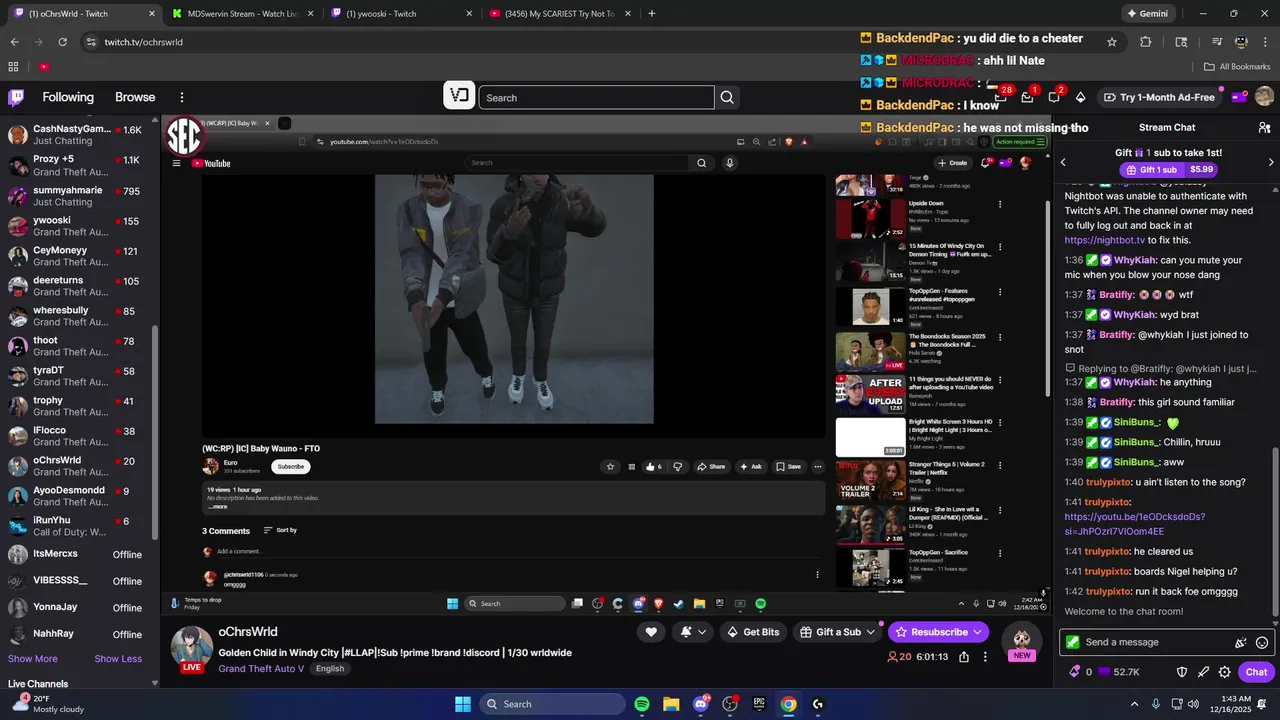Click Show Less in followed channels
This screenshot has height=720, width=1280.
pyautogui.click(x=118, y=659)
